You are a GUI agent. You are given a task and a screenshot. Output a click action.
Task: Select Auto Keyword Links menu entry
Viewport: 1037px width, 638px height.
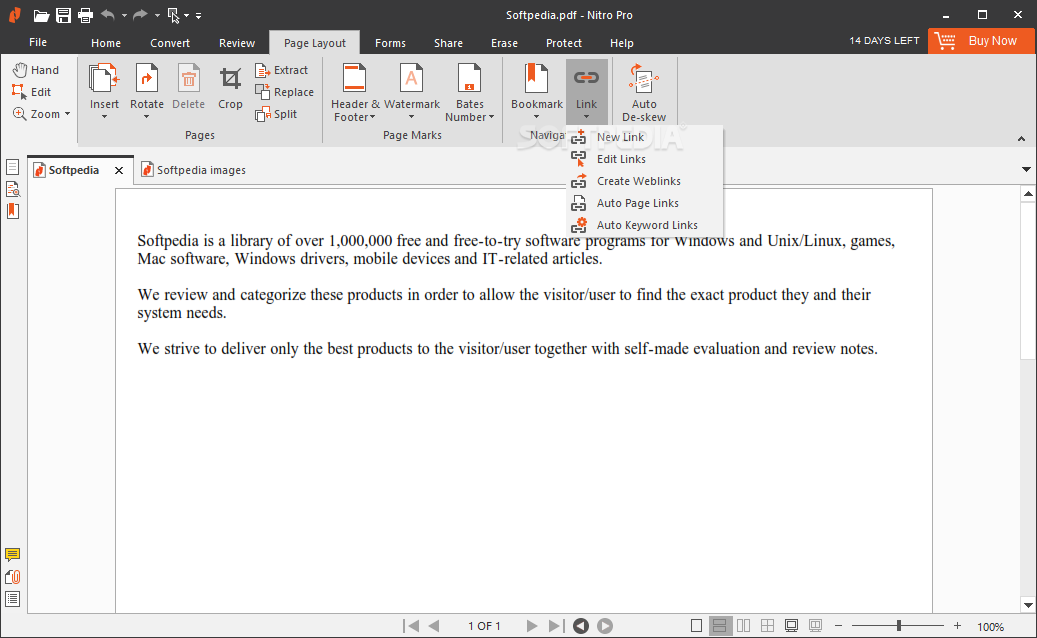[646, 225]
